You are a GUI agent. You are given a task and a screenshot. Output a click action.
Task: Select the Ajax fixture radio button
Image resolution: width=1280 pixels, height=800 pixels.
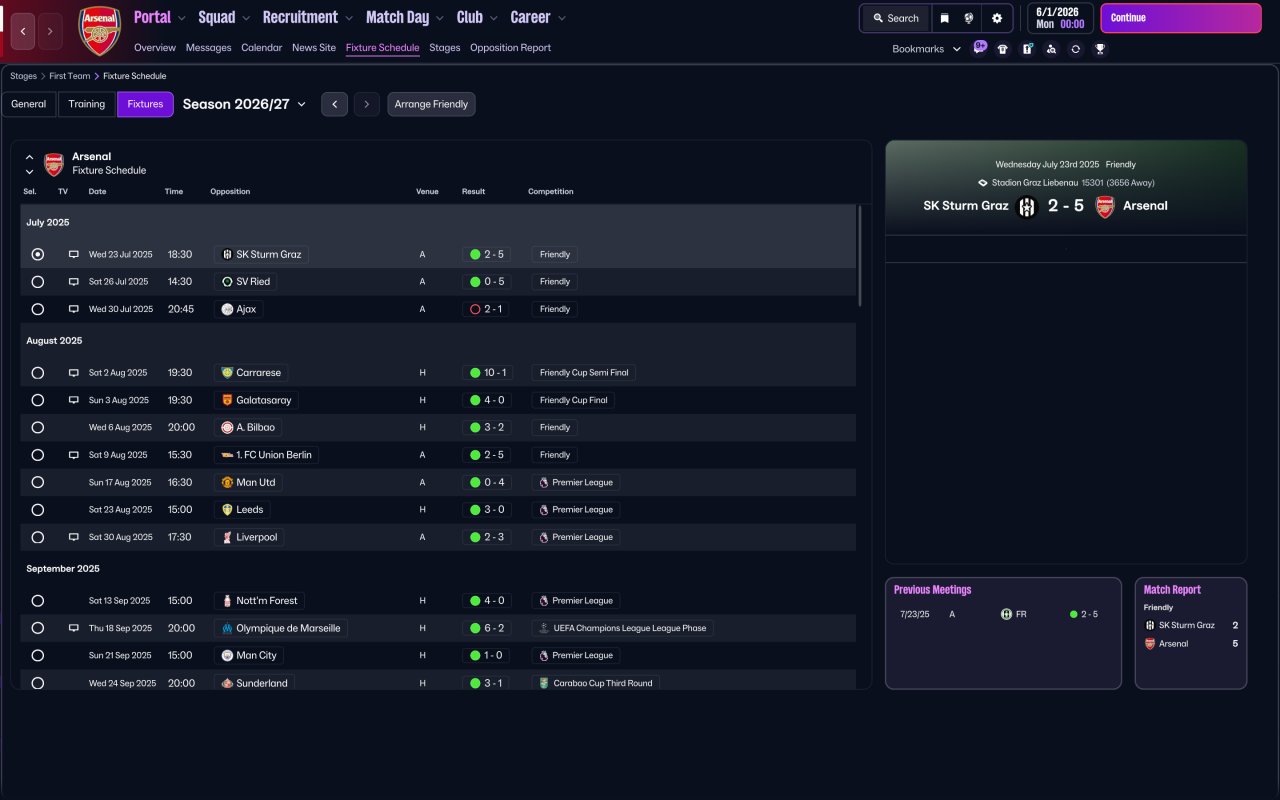tap(38, 309)
